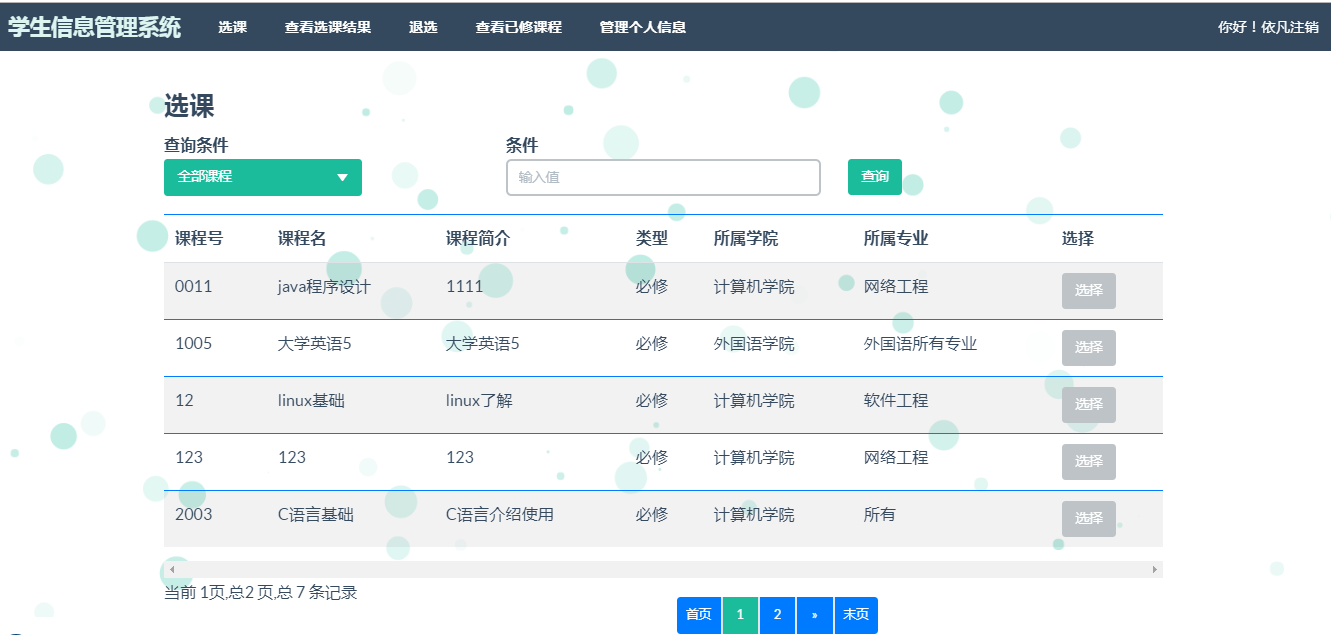Viewport: 1331px width, 635px height.
Task: Pick the C语言基础 course 选择 button
Action: pyautogui.click(x=1088, y=519)
